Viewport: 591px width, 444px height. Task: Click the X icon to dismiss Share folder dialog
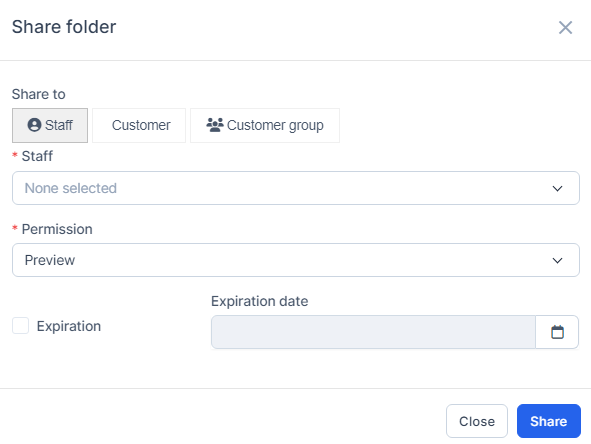coord(565,28)
